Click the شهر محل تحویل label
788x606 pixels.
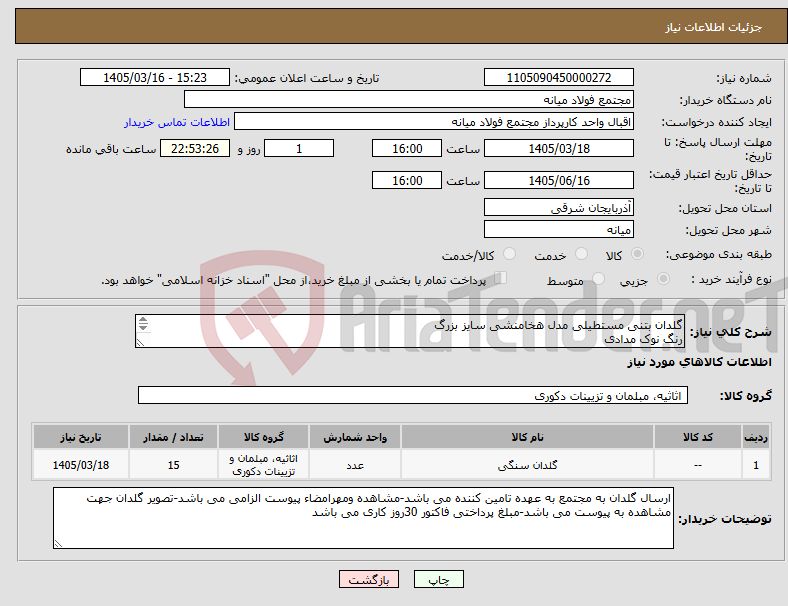(729, 230)
